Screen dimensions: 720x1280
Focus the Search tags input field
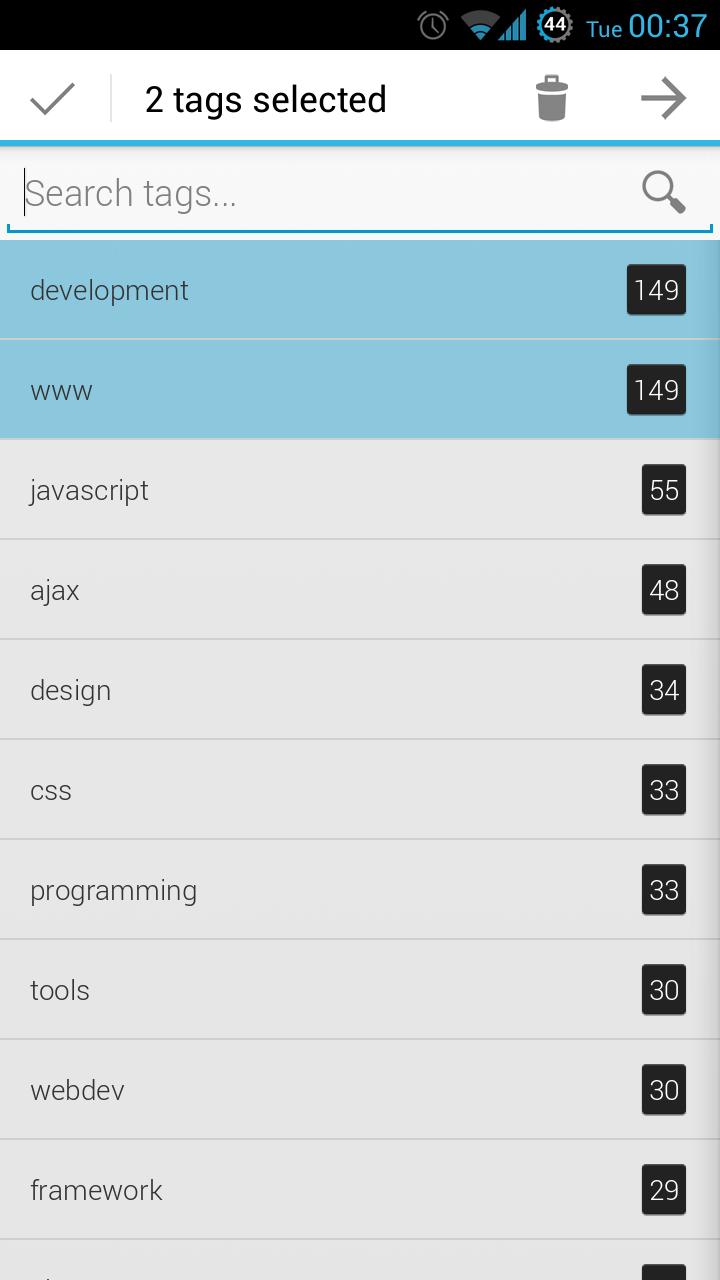(x=320, y=193)
